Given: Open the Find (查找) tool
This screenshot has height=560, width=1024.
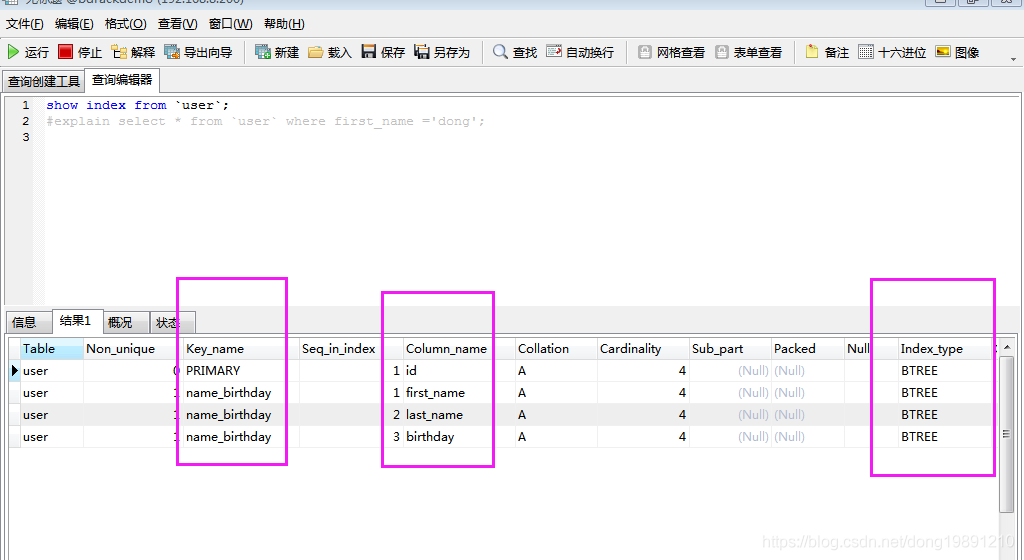Looking at the screenshot, I should [501, 52].
